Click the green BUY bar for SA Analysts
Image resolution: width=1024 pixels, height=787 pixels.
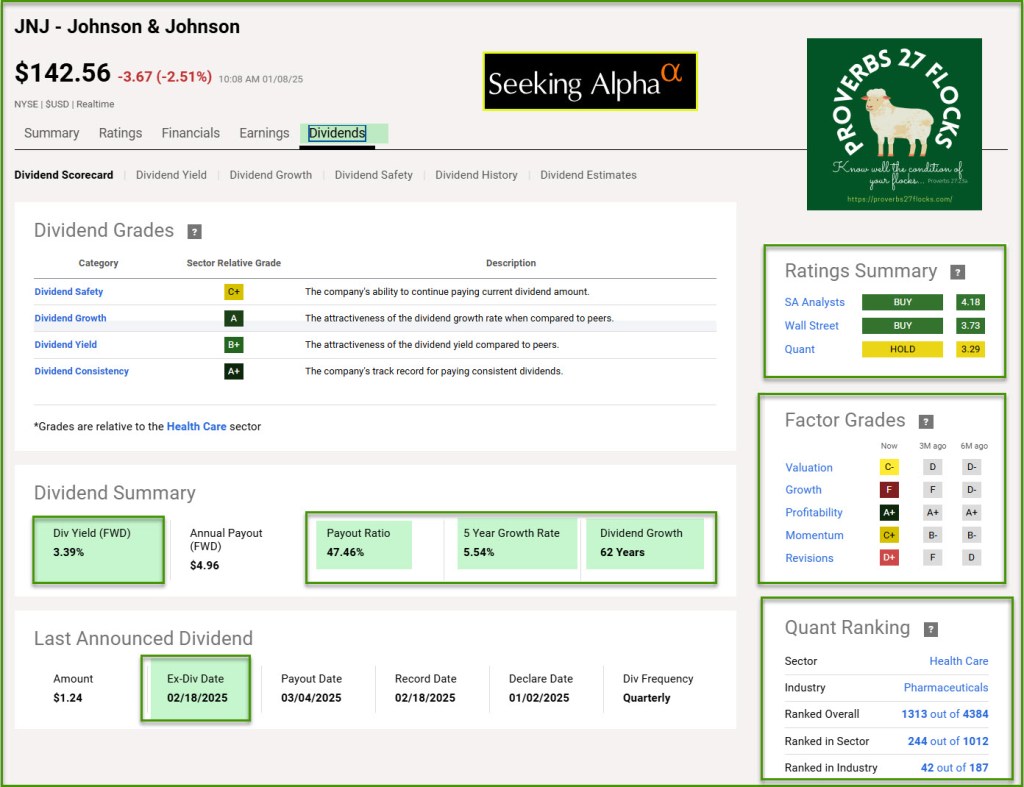pyautogui.click(x=902, y=302)
